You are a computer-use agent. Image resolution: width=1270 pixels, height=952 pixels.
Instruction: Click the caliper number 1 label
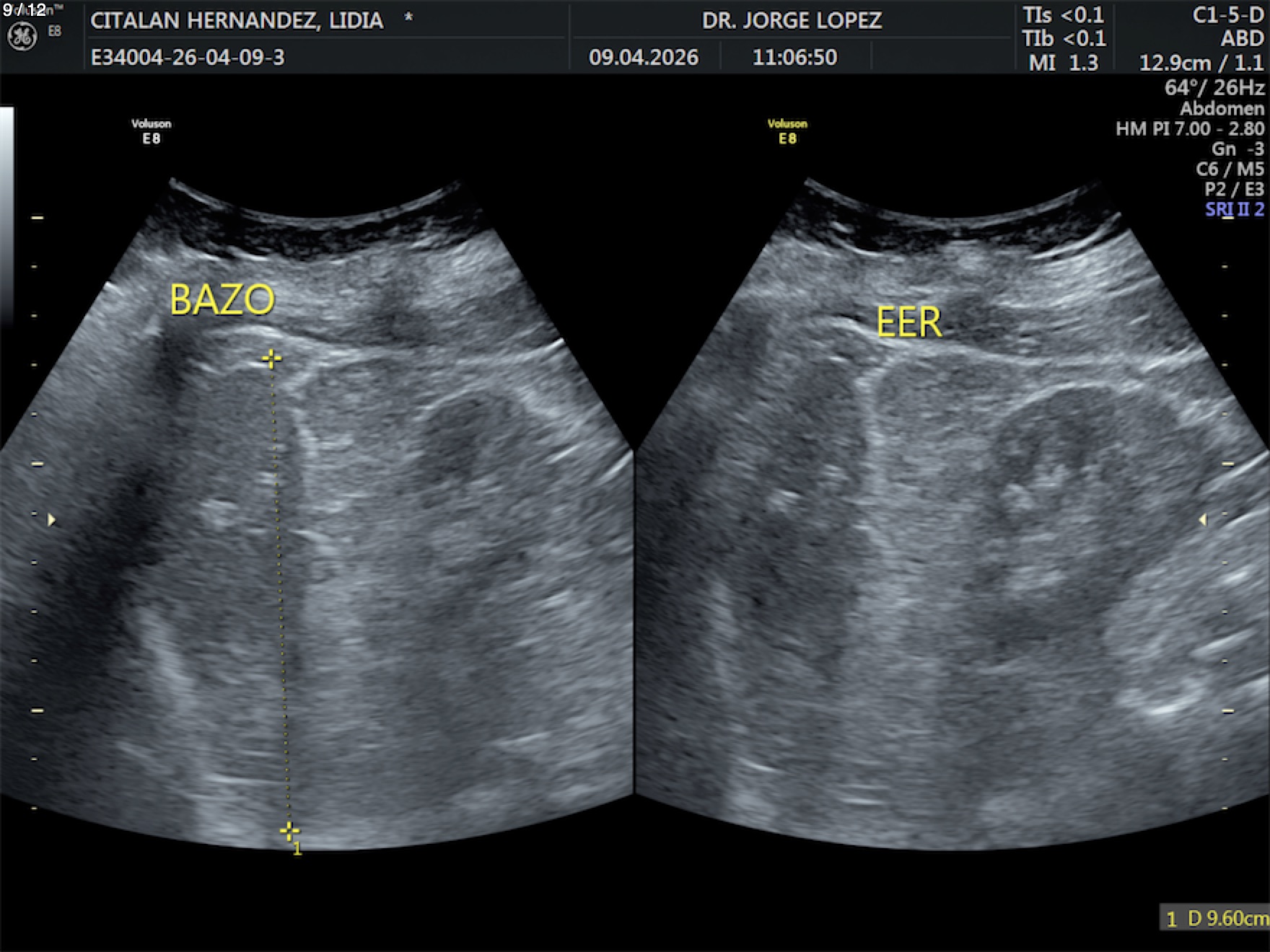[297, 850]
